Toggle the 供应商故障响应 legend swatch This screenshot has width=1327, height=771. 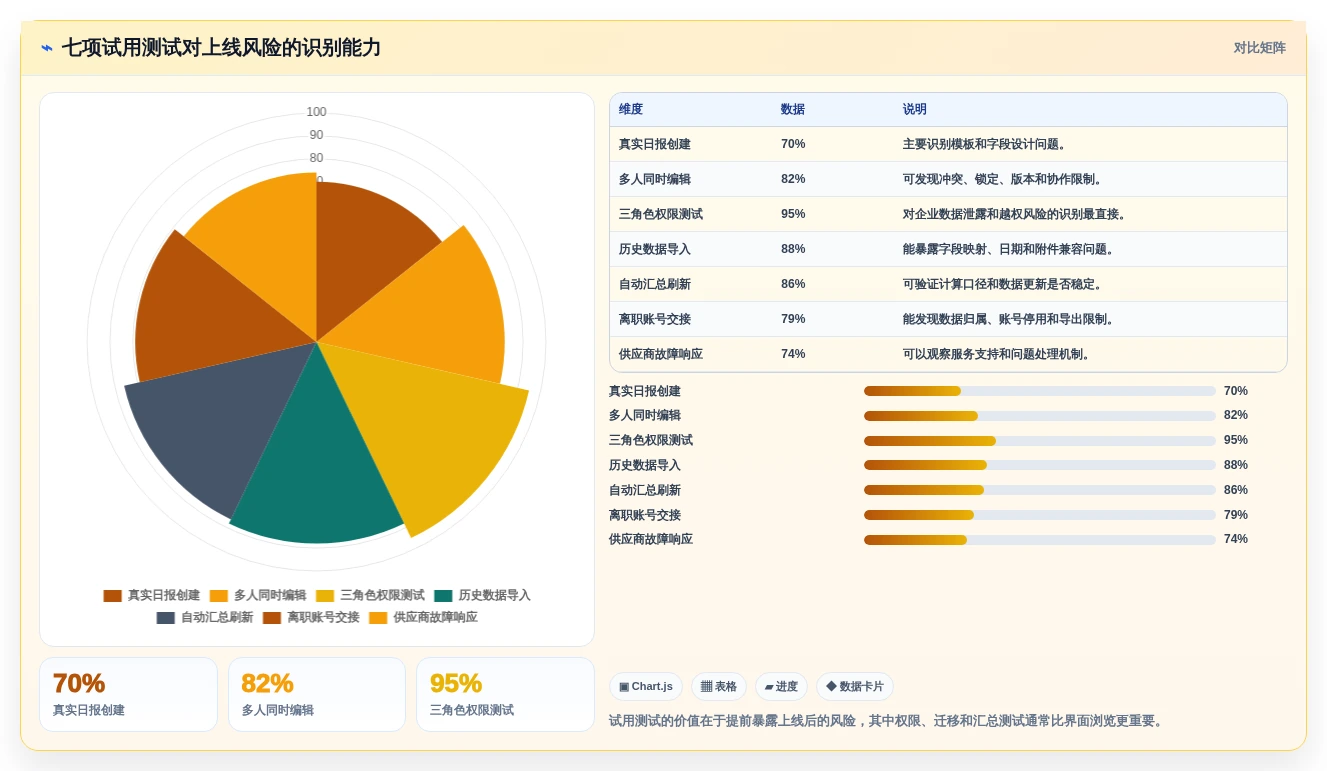coord(378,618)
